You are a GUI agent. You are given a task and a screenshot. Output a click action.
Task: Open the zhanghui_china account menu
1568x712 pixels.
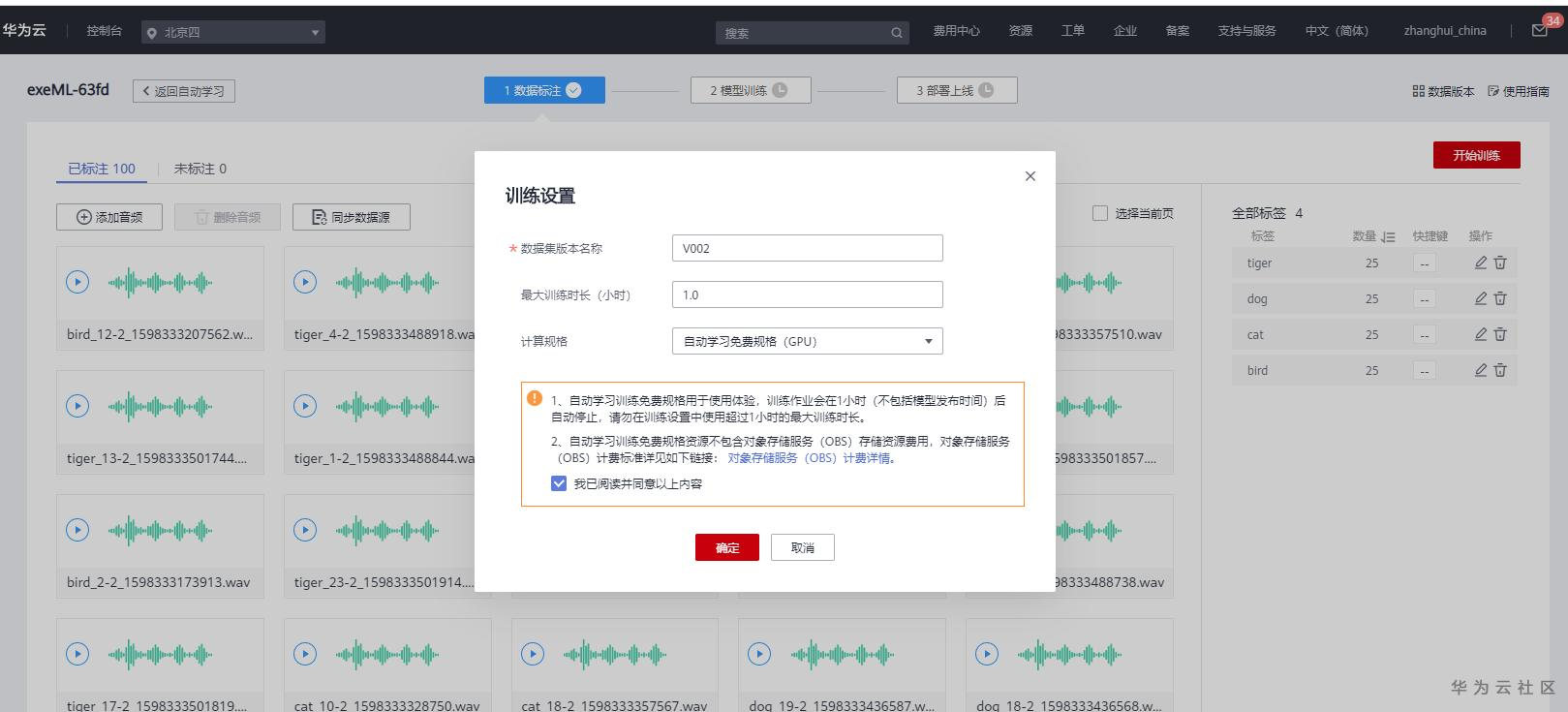click(1445, 31)
